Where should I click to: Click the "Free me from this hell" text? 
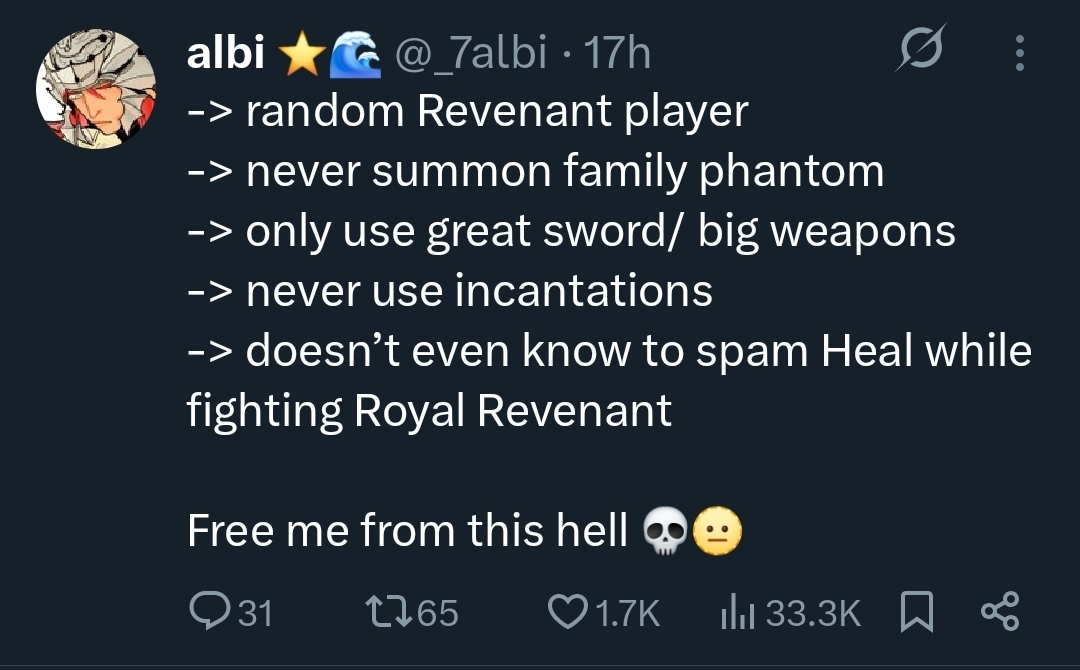(x=407, y=530)
